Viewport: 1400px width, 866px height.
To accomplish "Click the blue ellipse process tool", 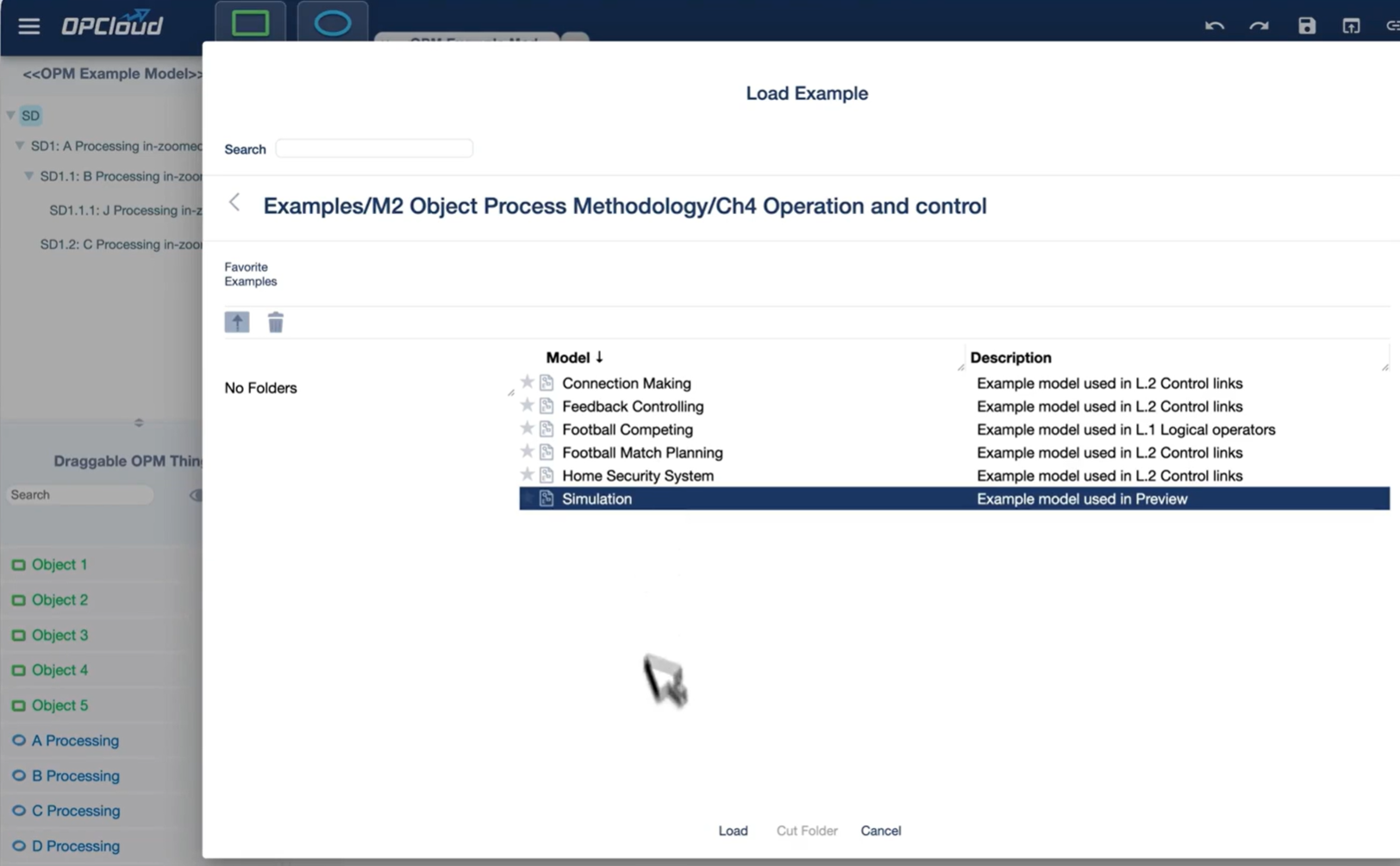I will (333, 23).
